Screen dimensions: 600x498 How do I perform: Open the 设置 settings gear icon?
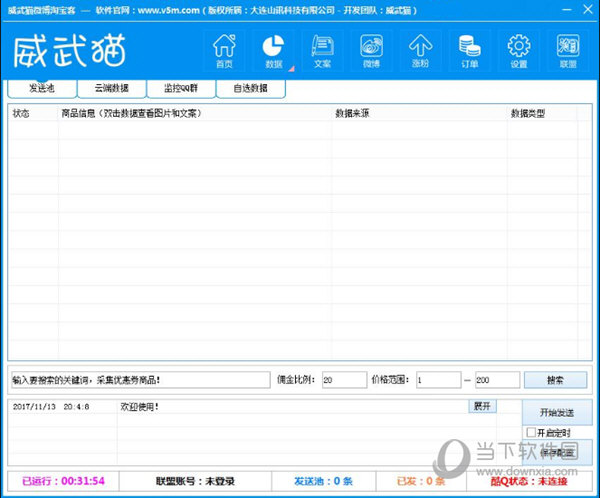click(x=519, y=51)
